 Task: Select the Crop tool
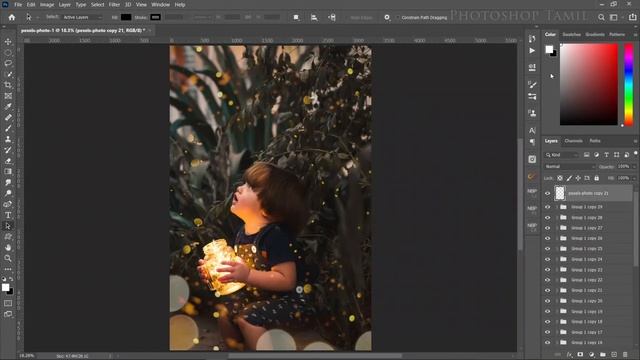8,85
